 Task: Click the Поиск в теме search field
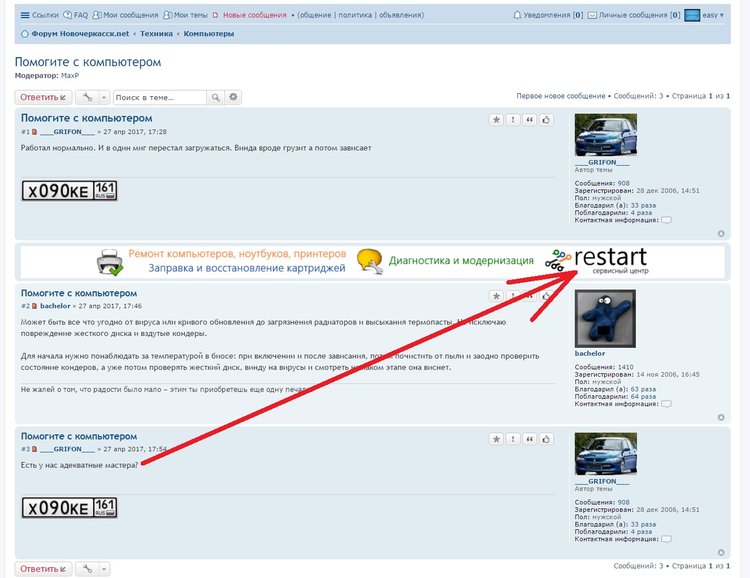click(x=159, y=97)
